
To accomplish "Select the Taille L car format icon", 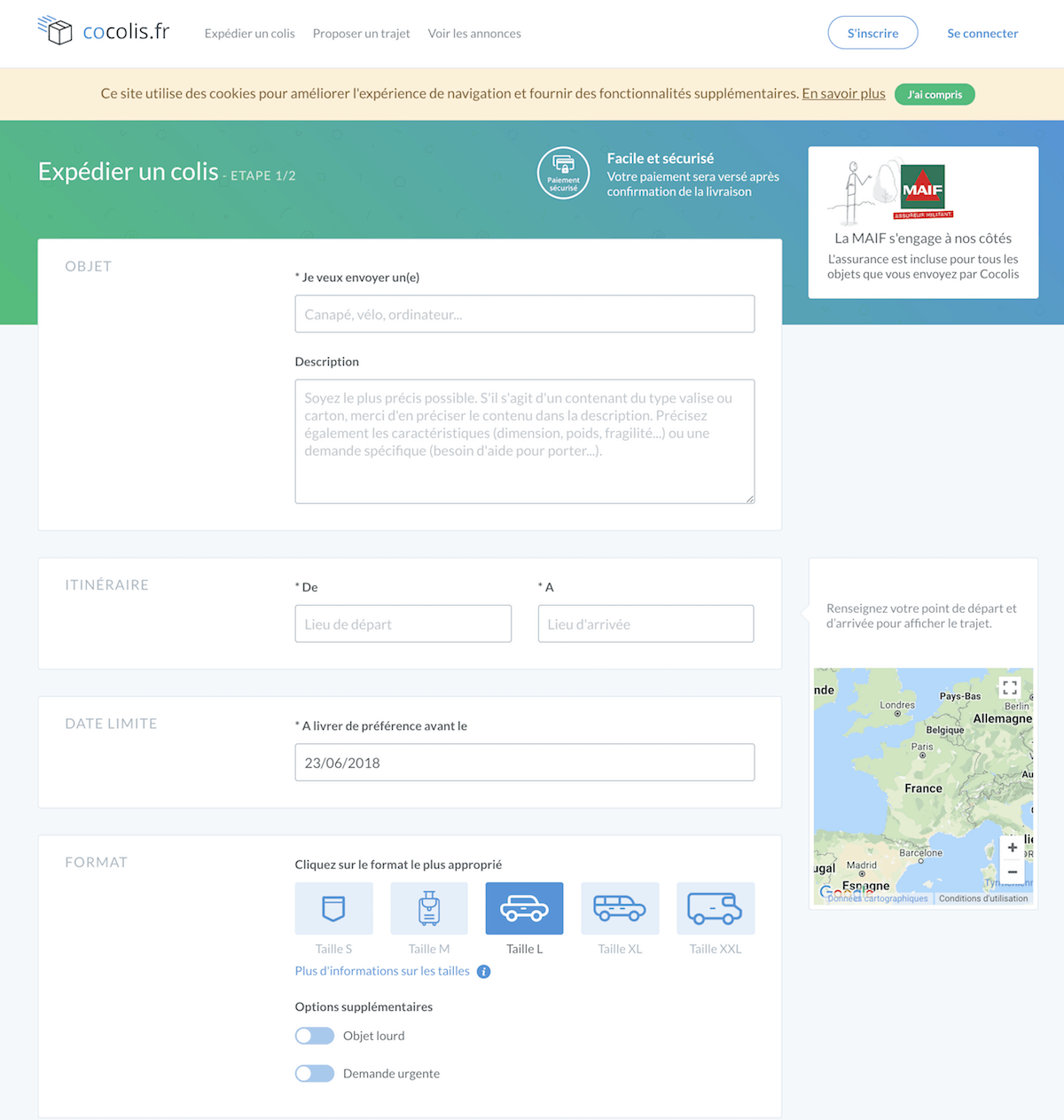I will tap(524, 908).
